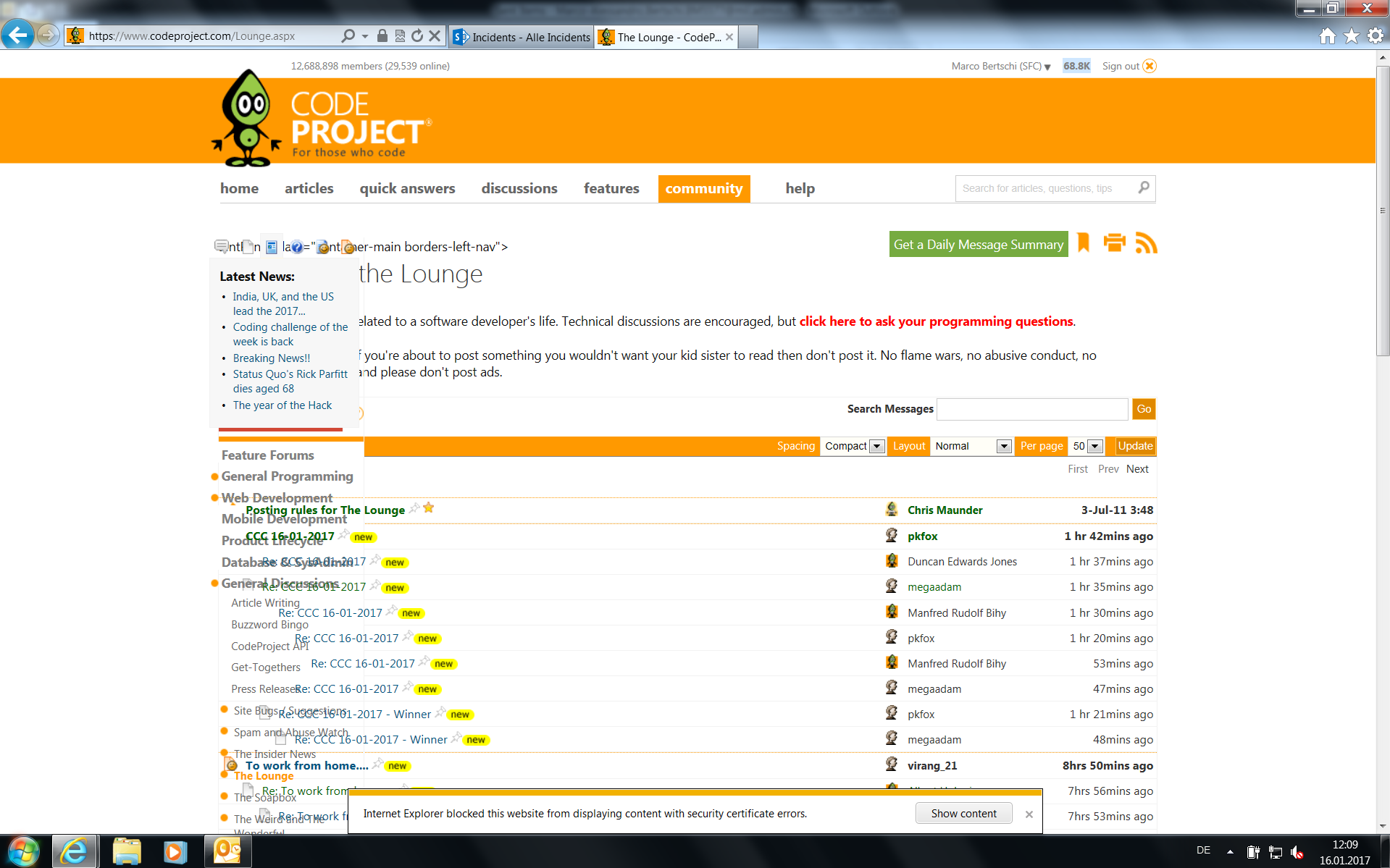This screenshot has height=868, width=1390.
Task: Open the Layout Normal dropdown
Action: point(971,446)
